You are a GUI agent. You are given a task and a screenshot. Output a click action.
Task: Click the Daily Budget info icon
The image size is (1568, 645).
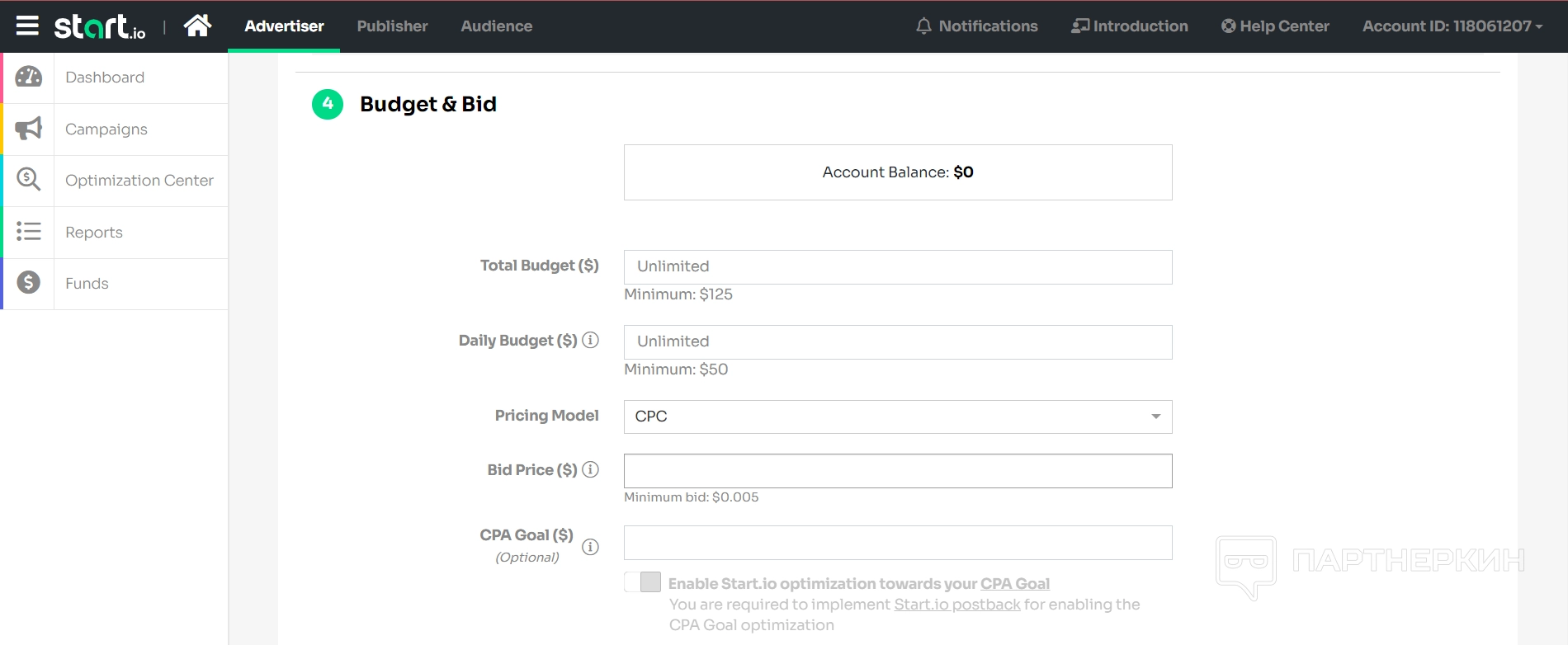point(590,340)
